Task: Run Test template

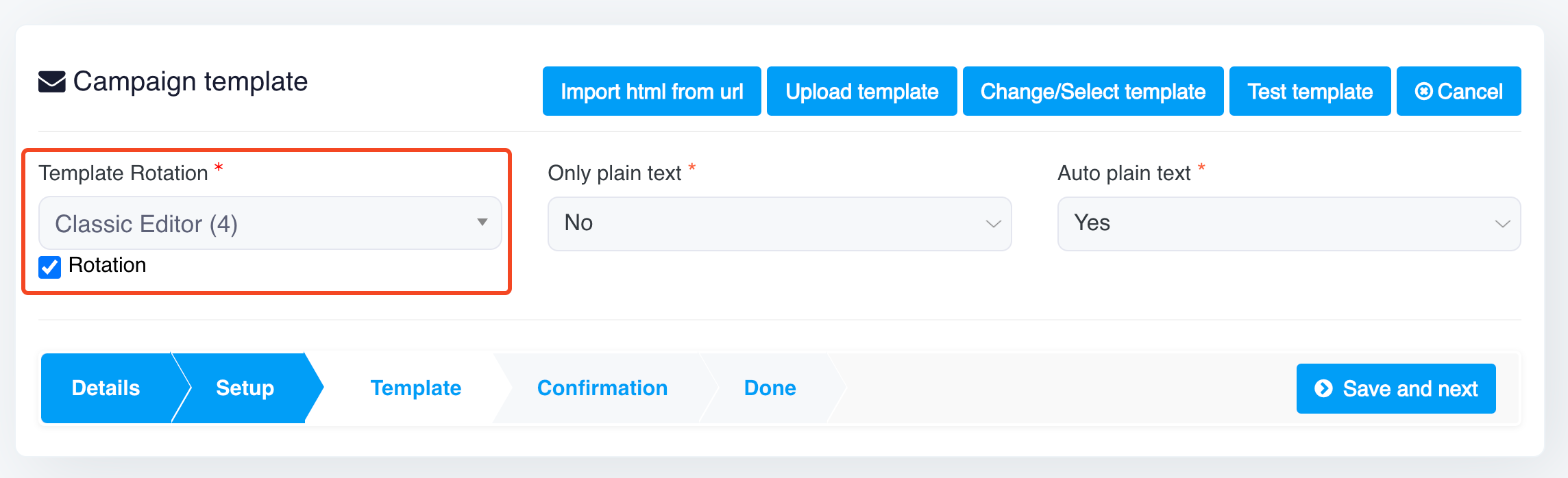Action: [x=1310, y=91]
